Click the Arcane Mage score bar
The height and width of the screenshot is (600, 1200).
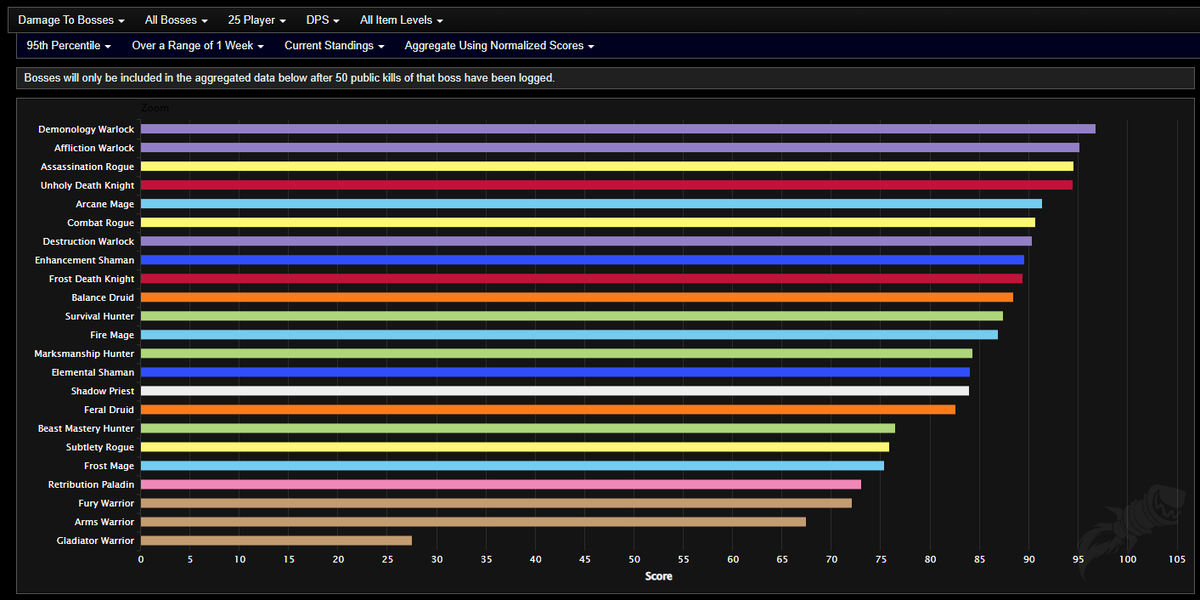pyautogui.click(x=590, y=203)
